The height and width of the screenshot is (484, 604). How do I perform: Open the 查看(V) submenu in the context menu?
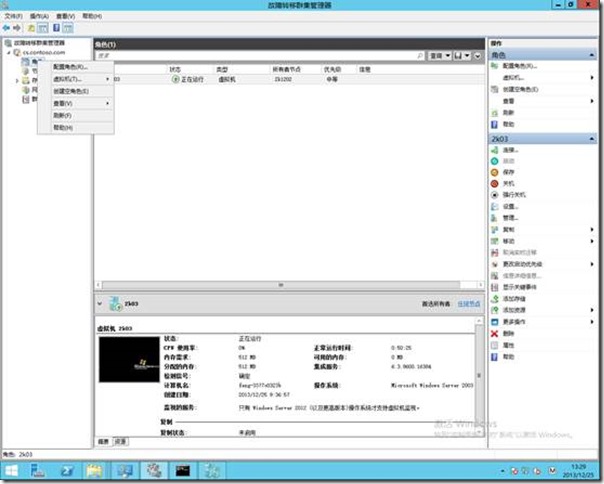(x=76, y=103)
